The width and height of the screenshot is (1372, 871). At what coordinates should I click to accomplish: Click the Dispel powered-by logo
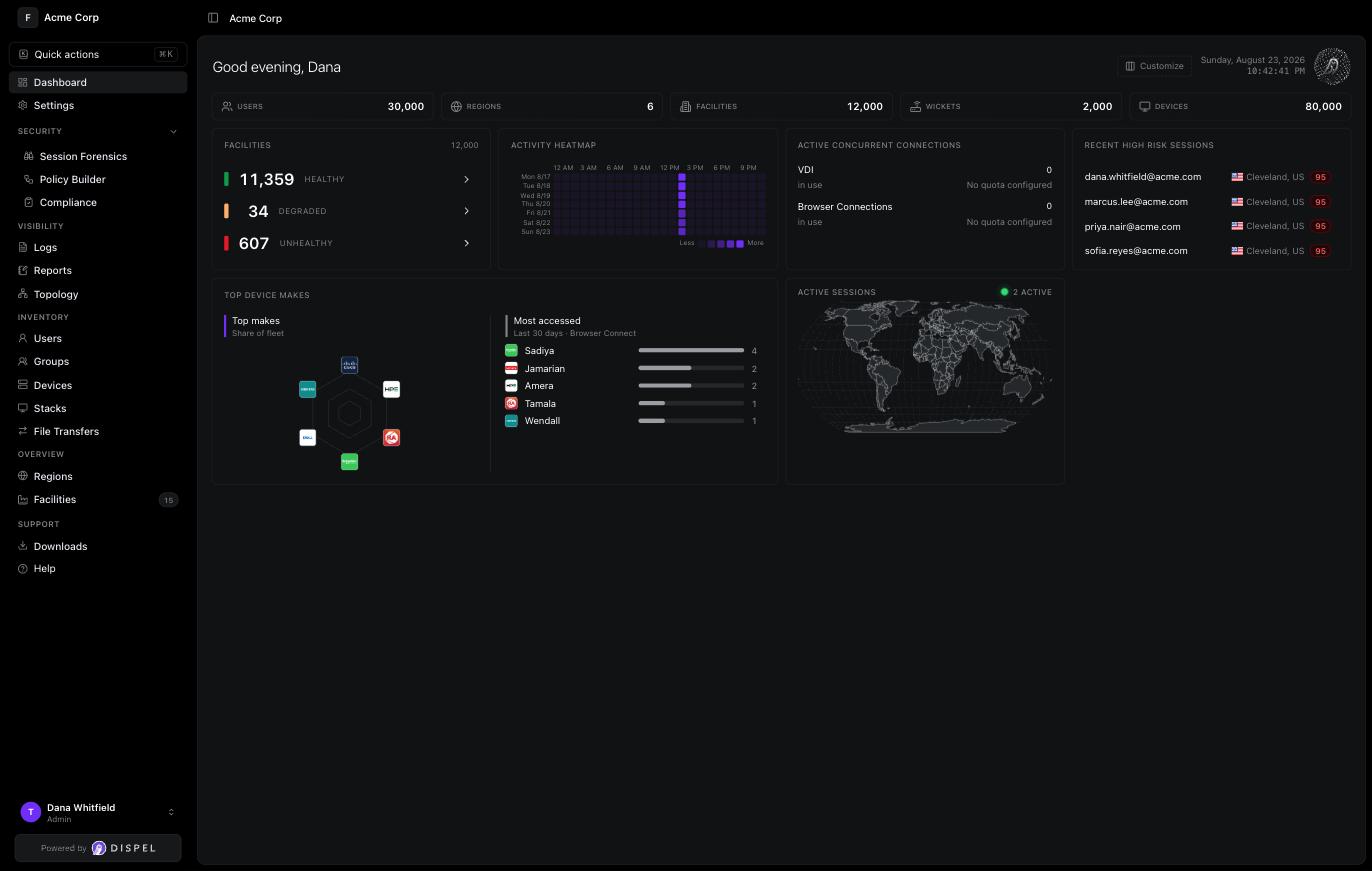point(124,848)
